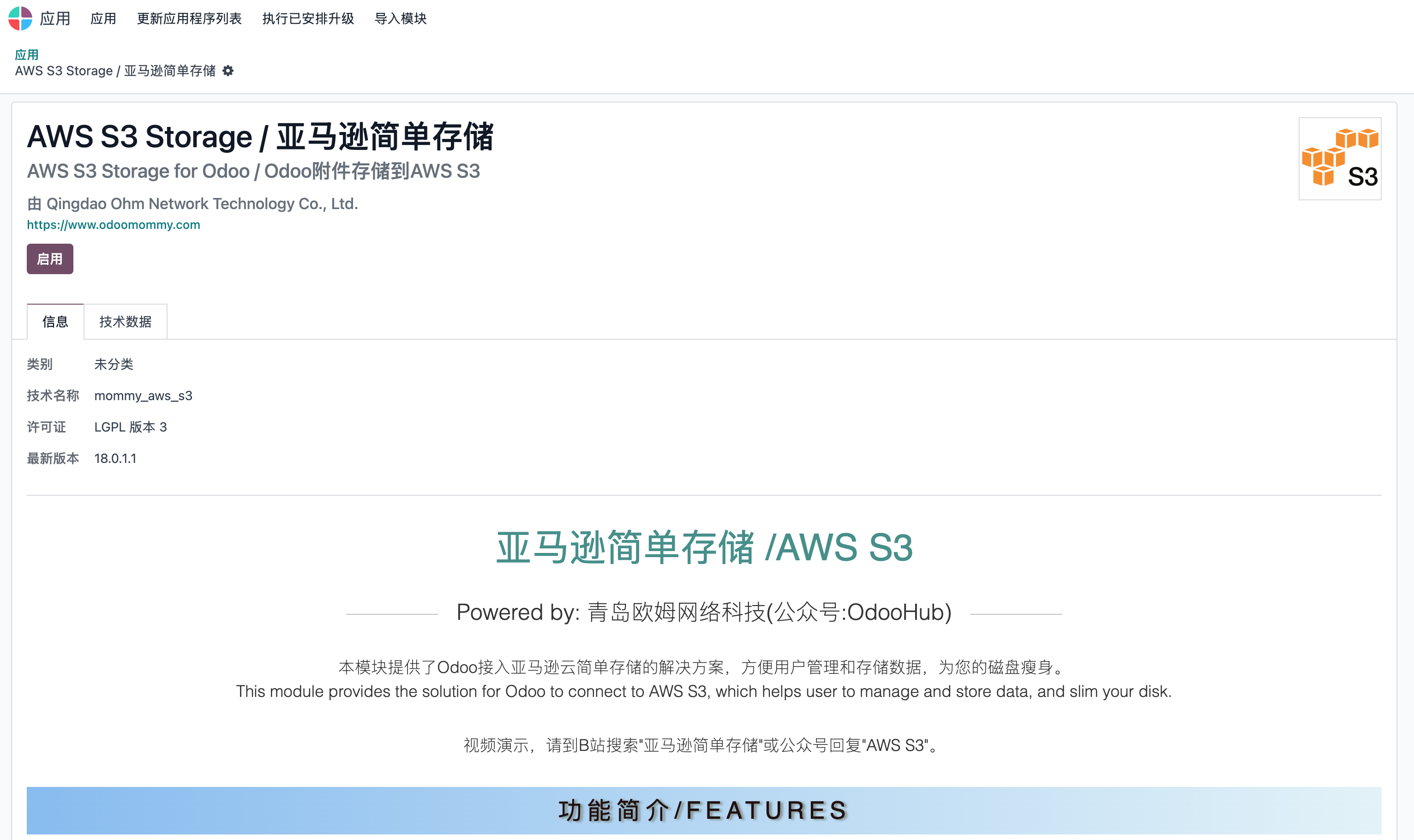This screenshot has width=1414, height=840.
Task: Click the breadcrumb text AWS S3 Storage / 亚马逊简单存储
Action: pos(115,71)
